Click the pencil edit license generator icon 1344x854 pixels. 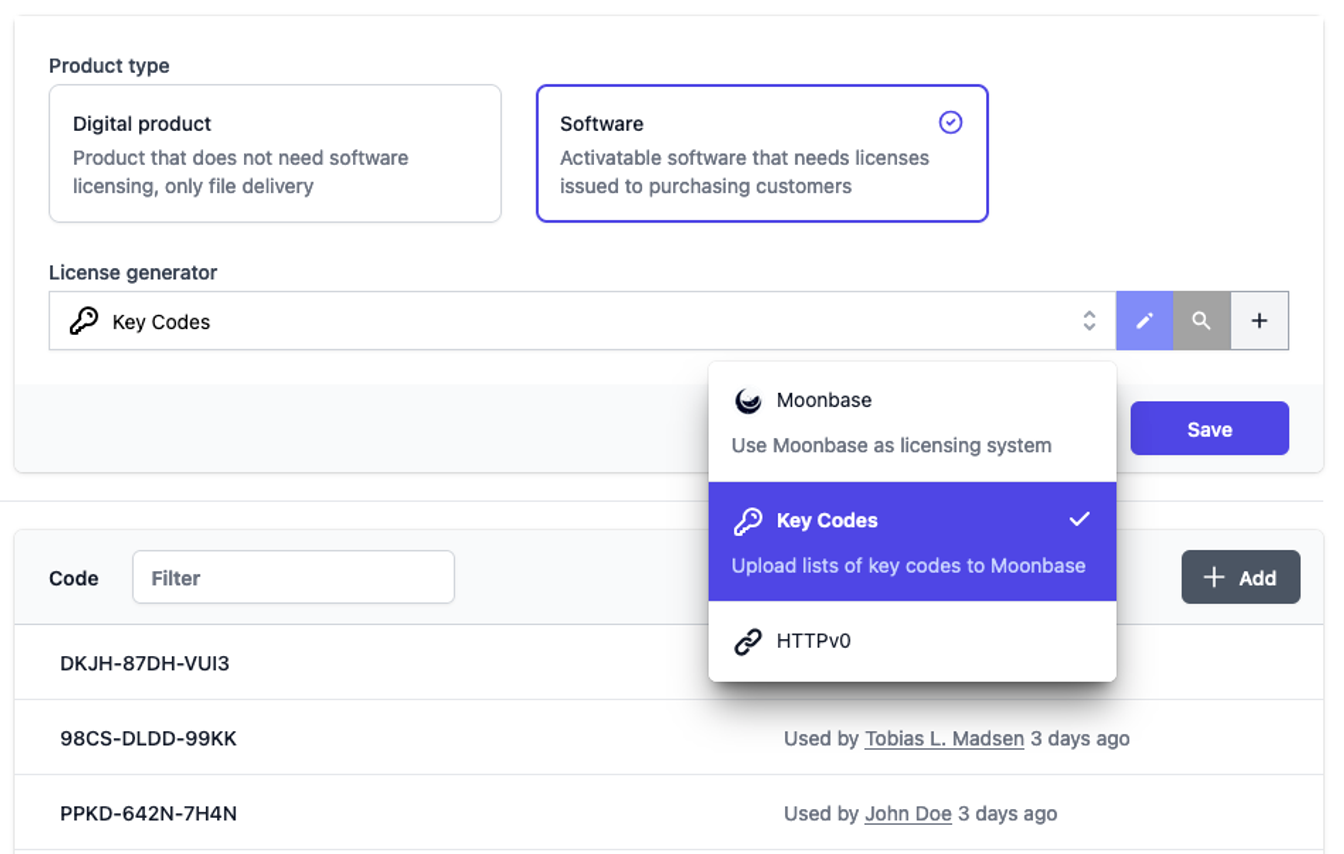(1144, 321)
